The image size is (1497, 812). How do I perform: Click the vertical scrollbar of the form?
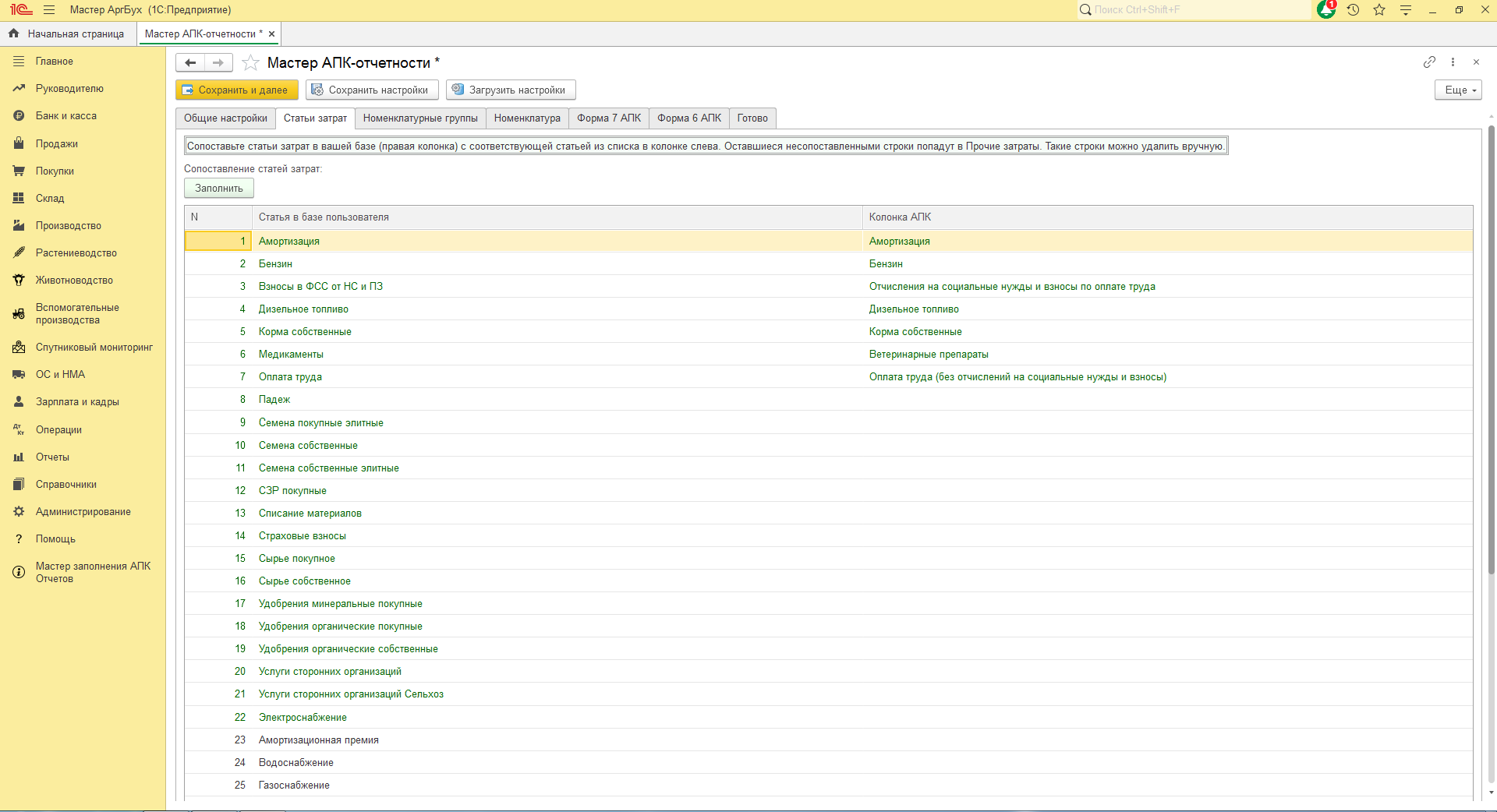click(x=1491, y=351)
